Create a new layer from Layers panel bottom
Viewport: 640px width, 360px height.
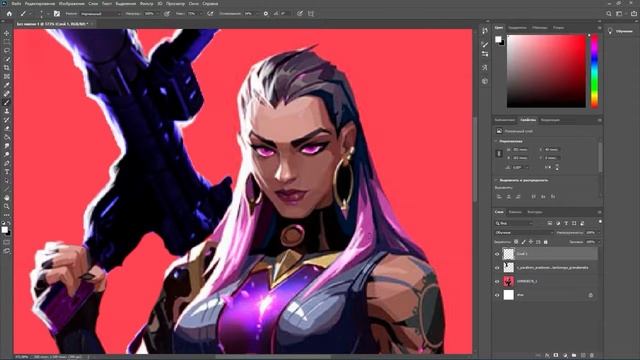[583, 356]
